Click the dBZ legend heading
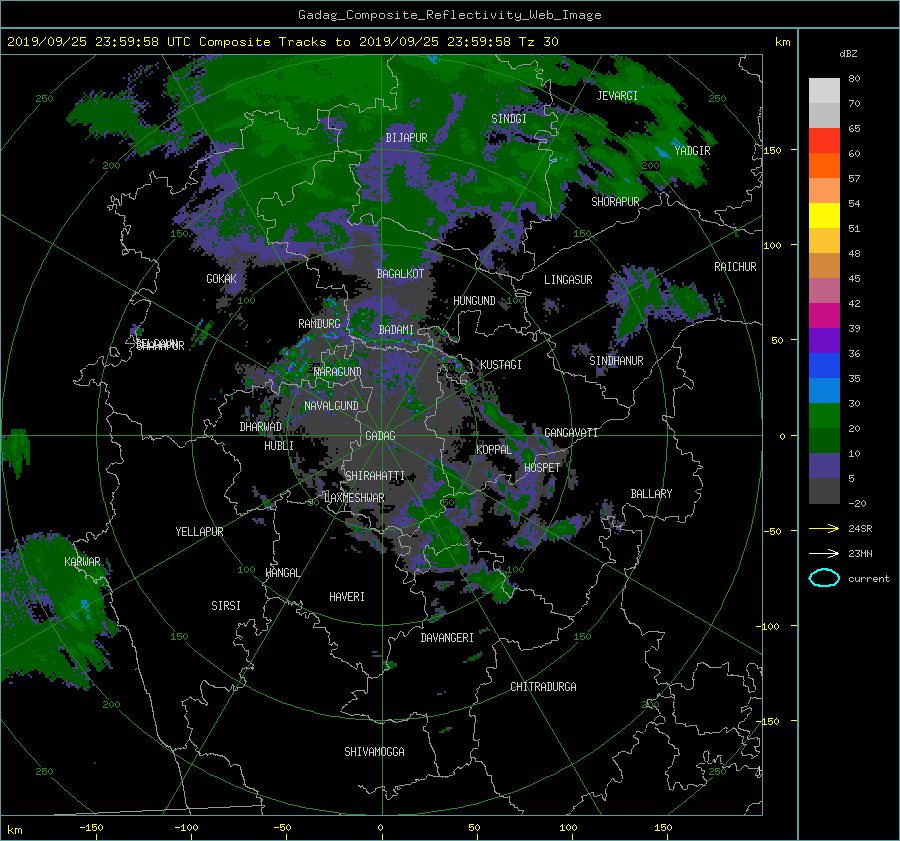 click(848, 54)
